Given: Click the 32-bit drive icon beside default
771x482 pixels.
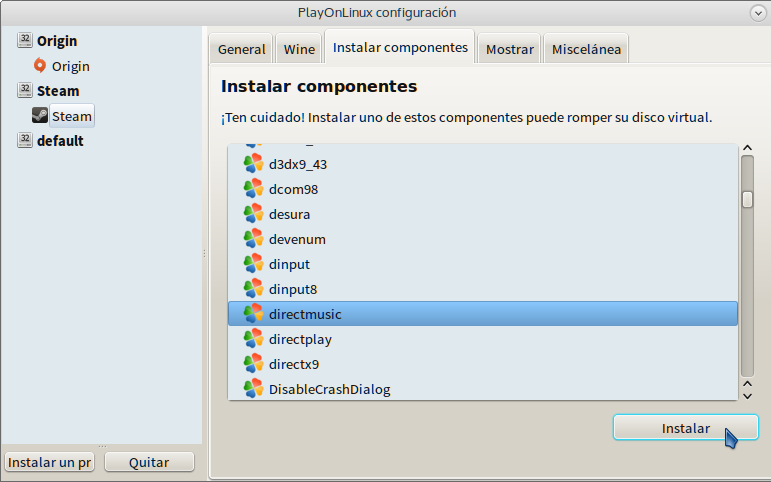Looking at the screenshot, I should click(x=25, y=141).
